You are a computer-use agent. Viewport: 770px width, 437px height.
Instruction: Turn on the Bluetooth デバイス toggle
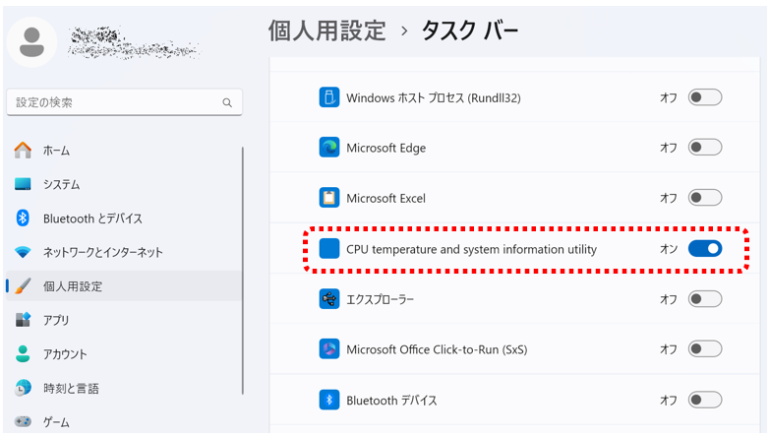705,400
